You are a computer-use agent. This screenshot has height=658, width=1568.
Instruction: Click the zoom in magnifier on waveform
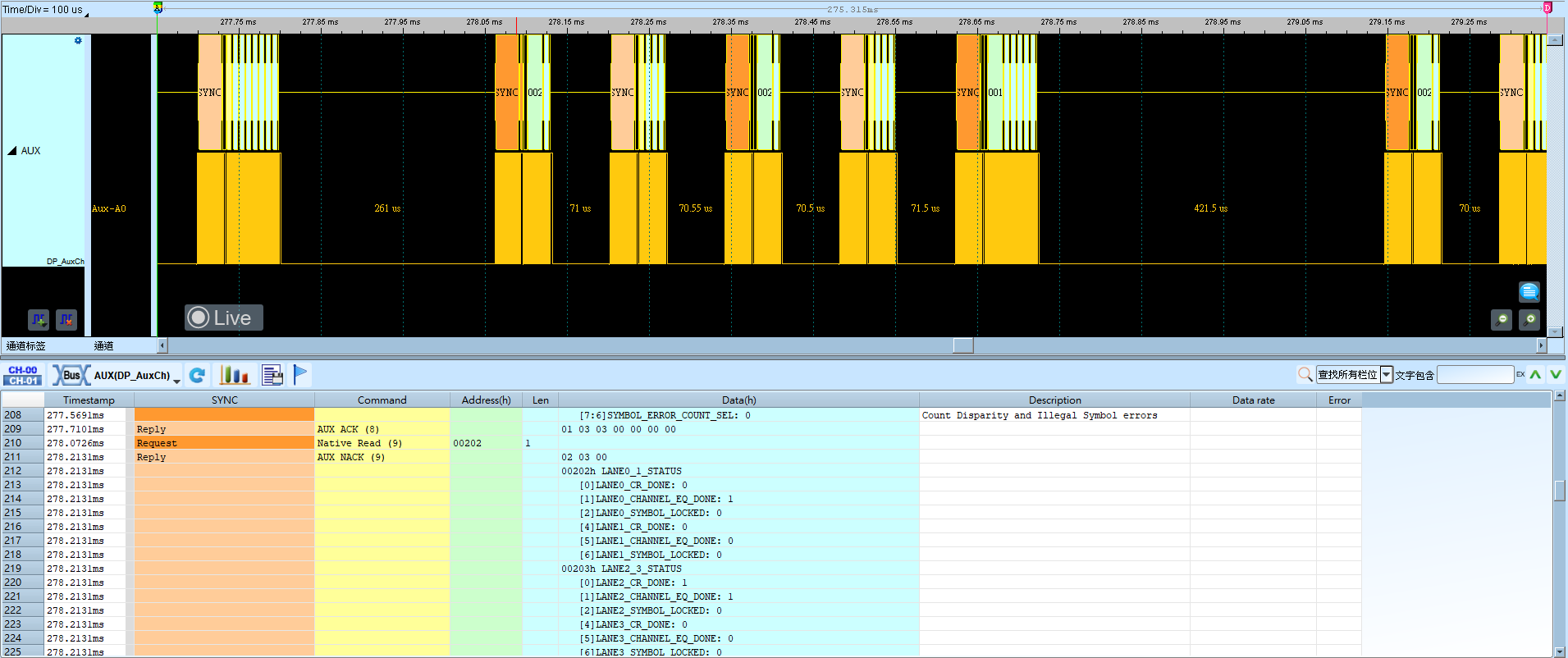point(1529,320)
